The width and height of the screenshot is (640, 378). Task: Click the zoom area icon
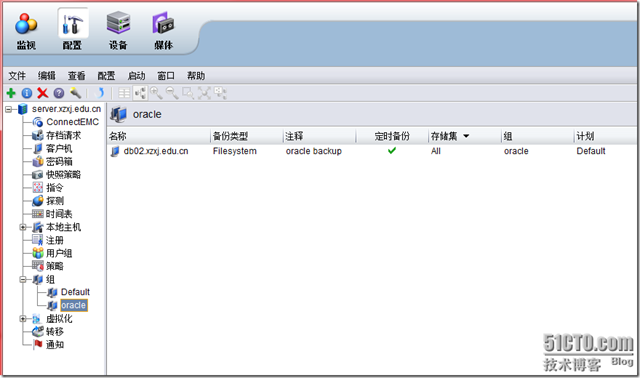[x=188, y=93]
